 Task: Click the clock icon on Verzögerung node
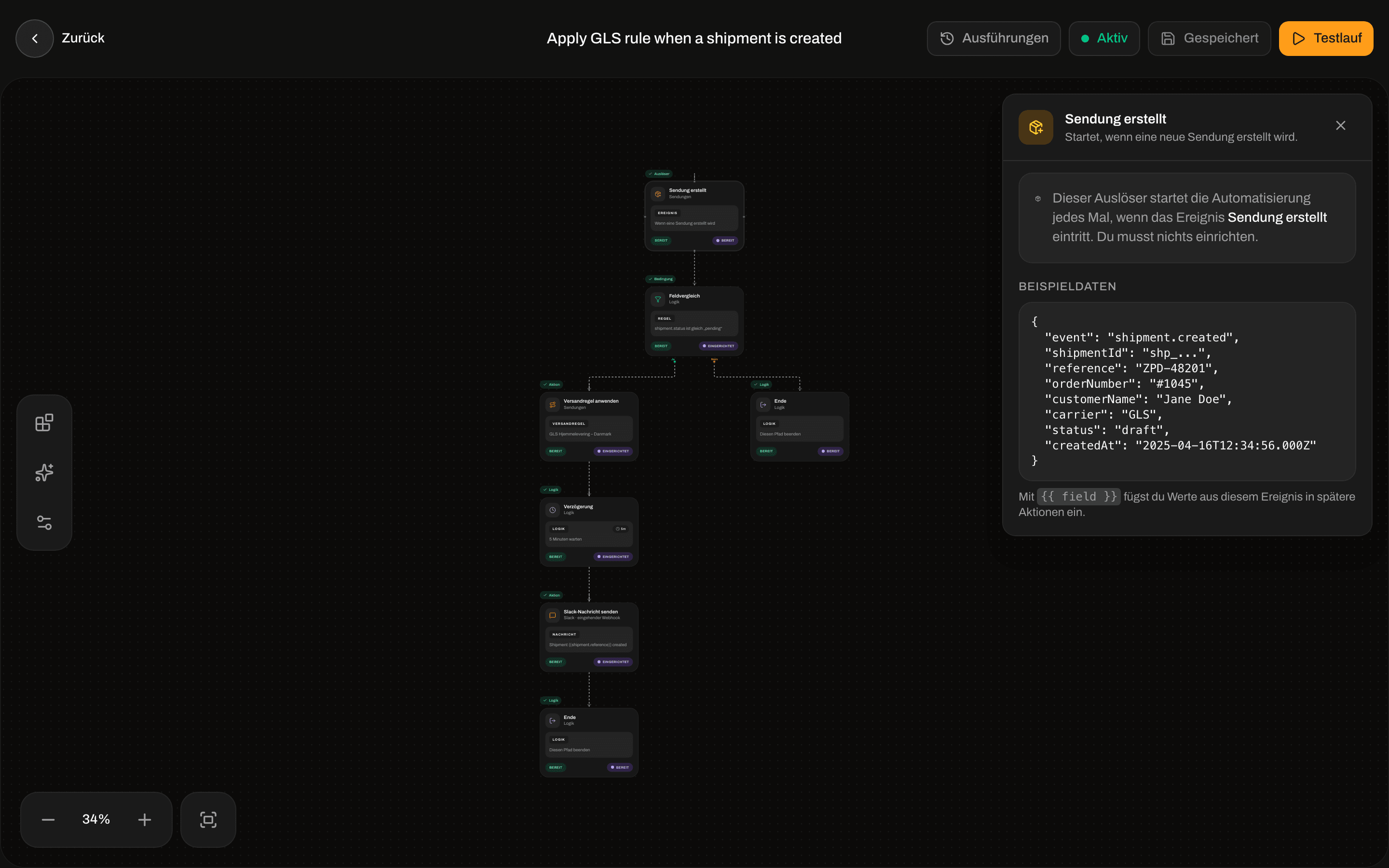pos(552,510)
